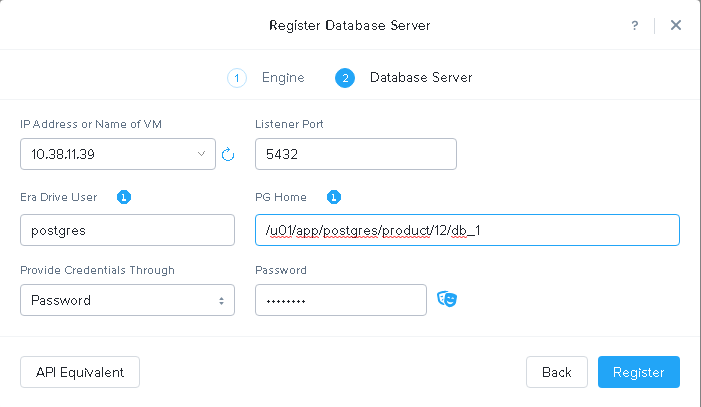
Task: Show info tooltip for Era Drive User
Action: tap(124, 197)
